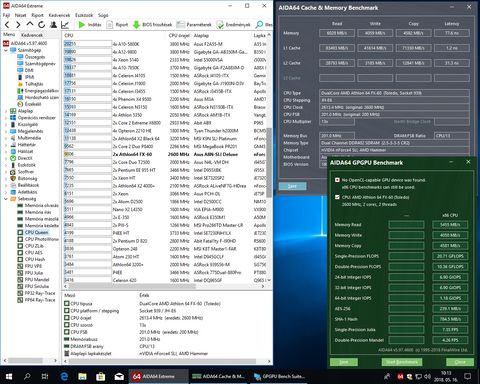The width and height of the screenshot is (480, 384).
Task: Toggle the CPU AMD Athlon 64 FX-60 checkbox
Action: [337, 197]
